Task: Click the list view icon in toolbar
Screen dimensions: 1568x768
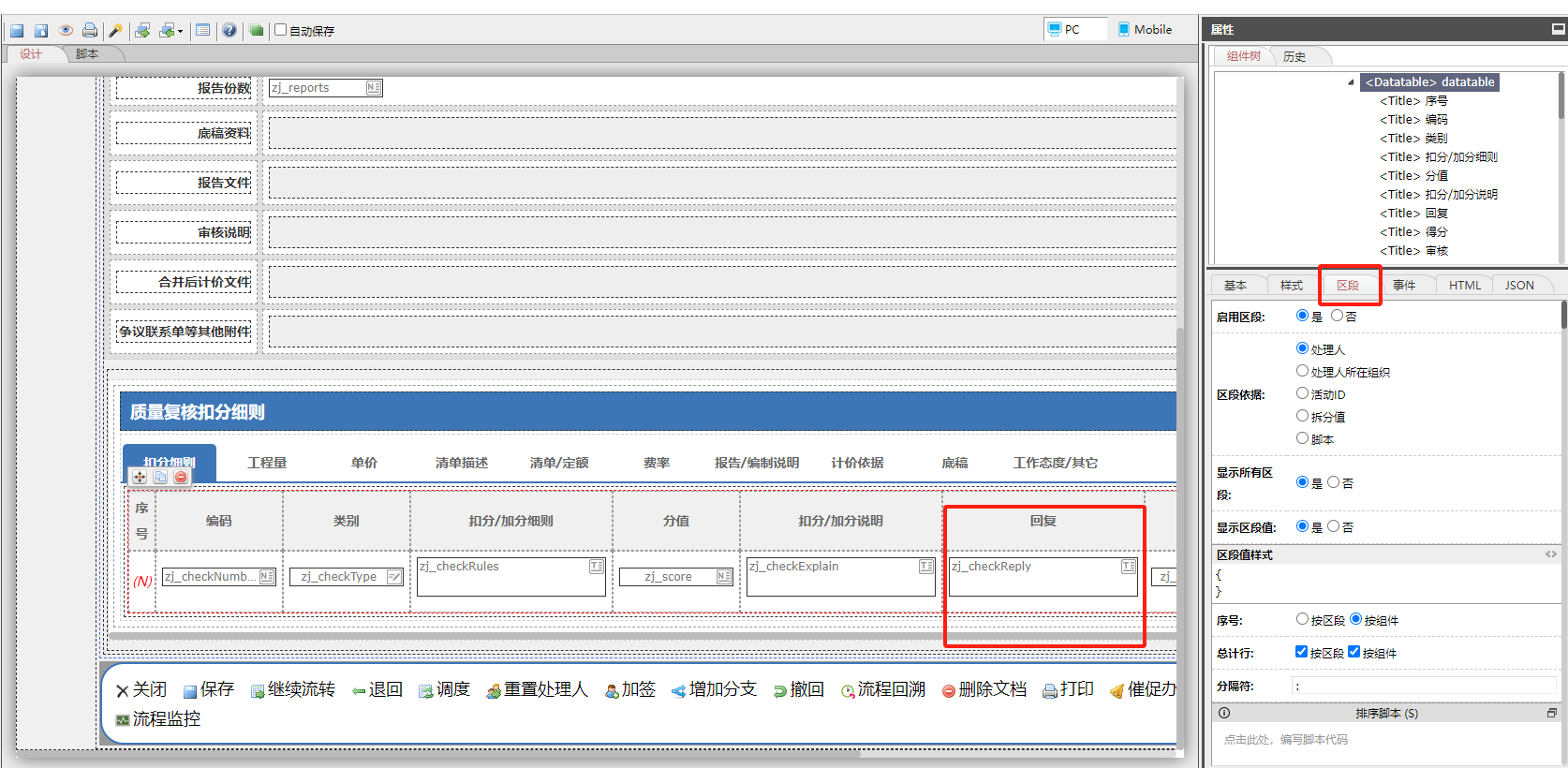Action: [202, 31]
